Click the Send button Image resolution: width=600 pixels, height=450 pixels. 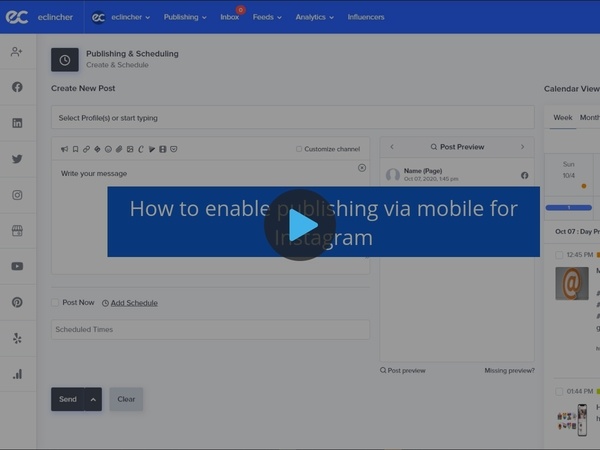68,399
